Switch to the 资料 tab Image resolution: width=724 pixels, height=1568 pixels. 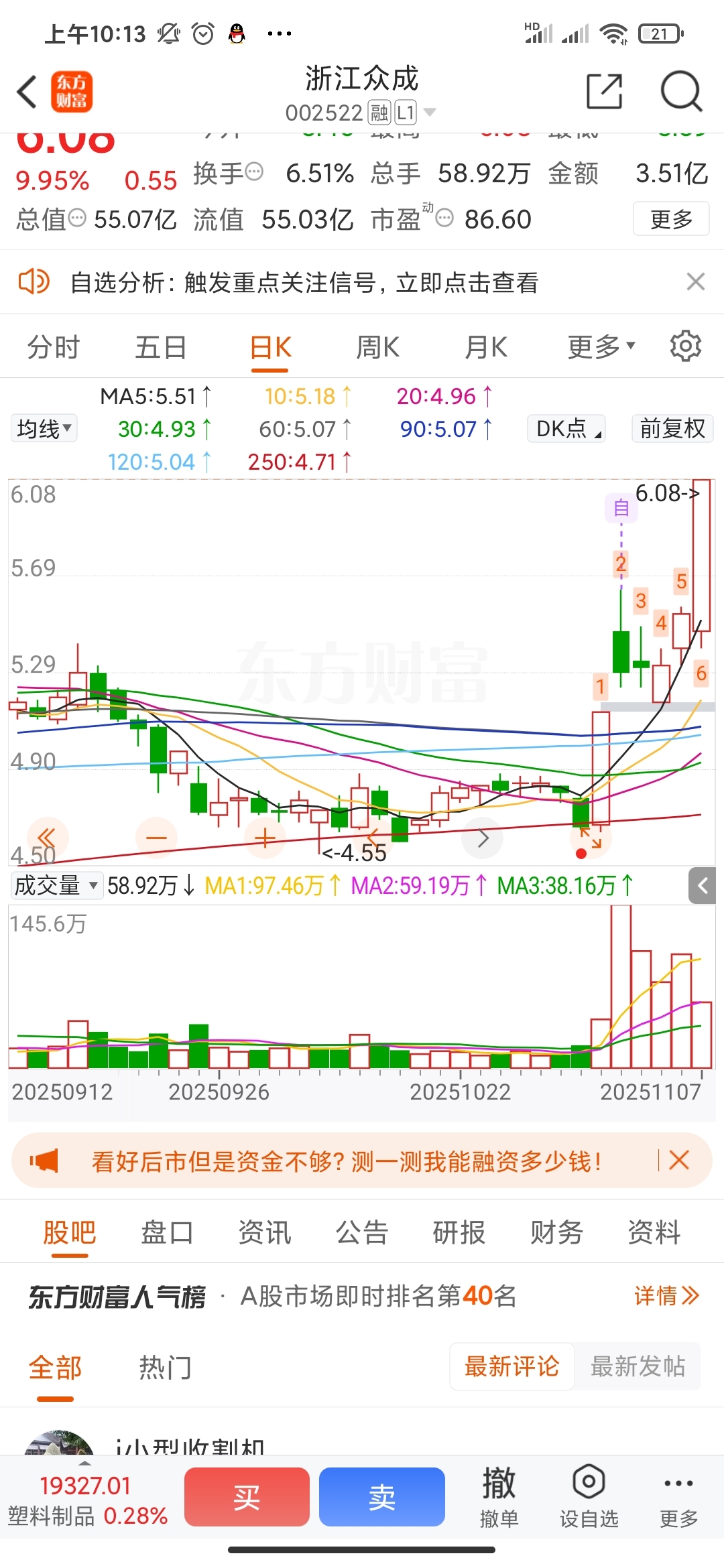[654, 1232]
